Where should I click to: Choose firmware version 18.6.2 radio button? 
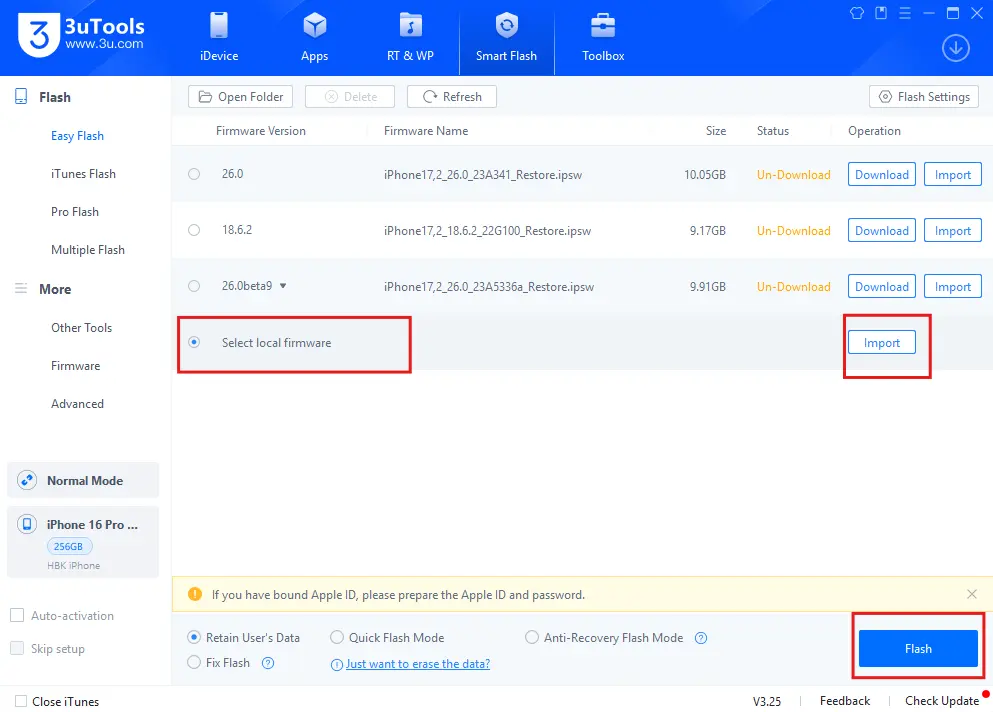click(194, 230)
